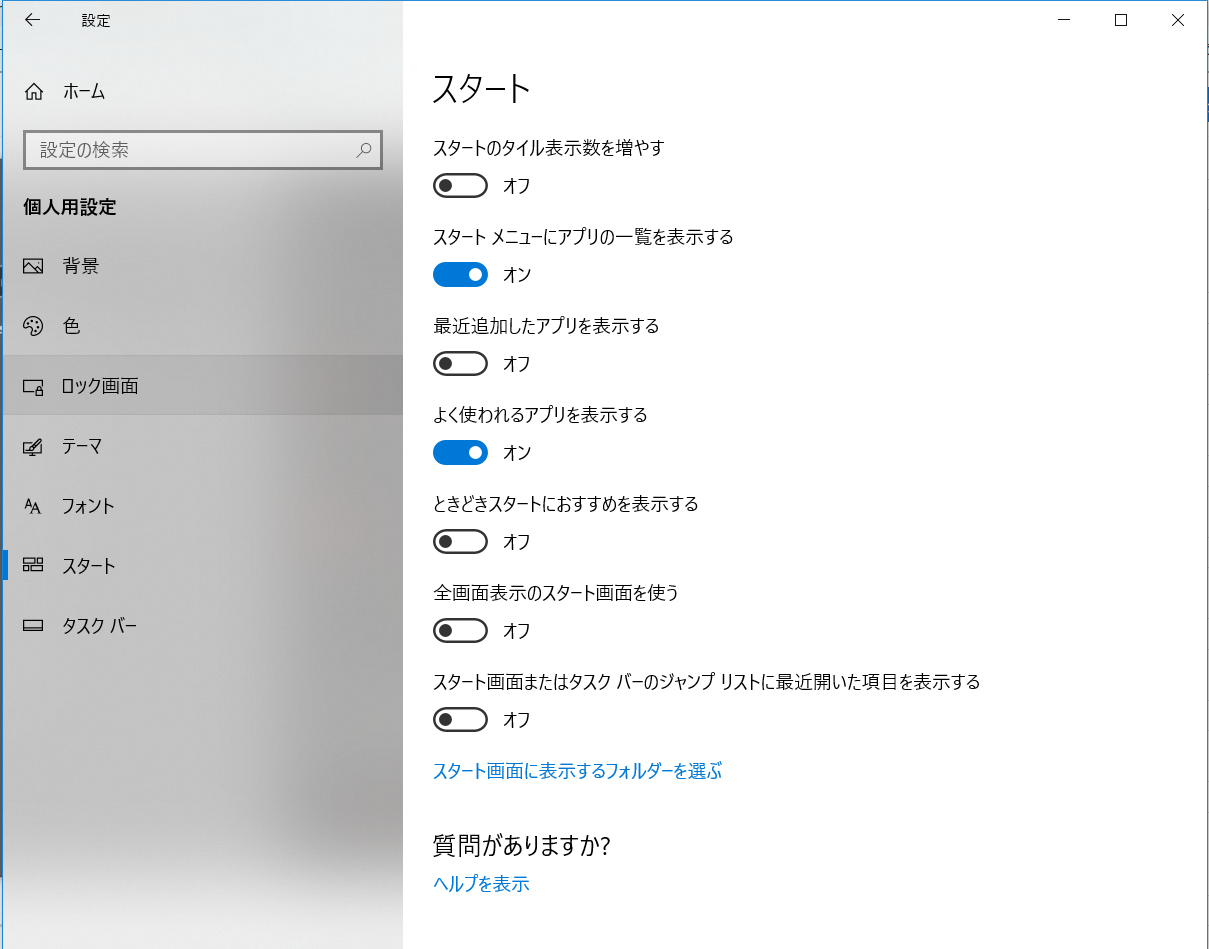Viewport: 1209px width, 949px height.
Task: Maximize the Settings window
Action: (1121, 20)
